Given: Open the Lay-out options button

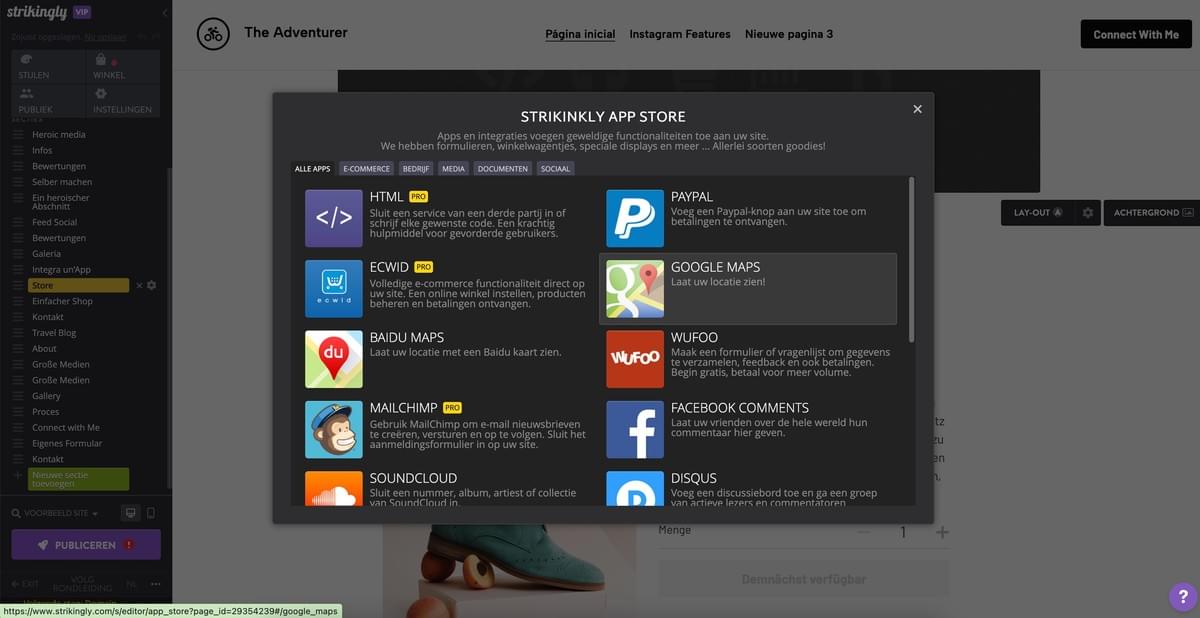Looking at the screenshot, I should point(1036,213).
